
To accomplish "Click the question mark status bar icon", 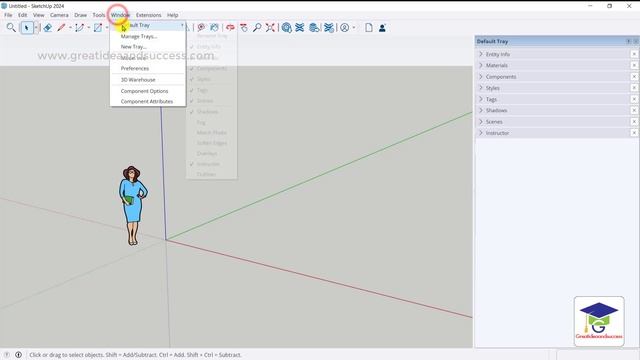I will click(7, 355).
